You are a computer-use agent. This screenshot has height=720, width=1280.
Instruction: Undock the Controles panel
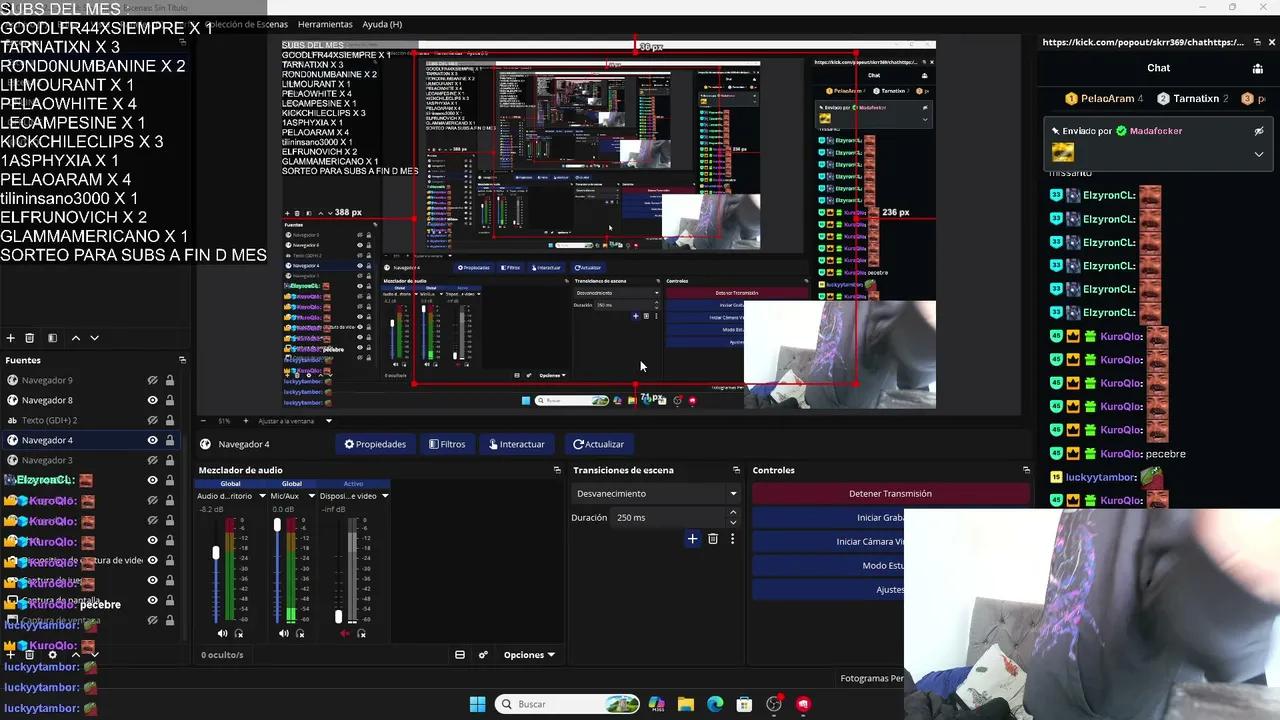(1026, 470)
